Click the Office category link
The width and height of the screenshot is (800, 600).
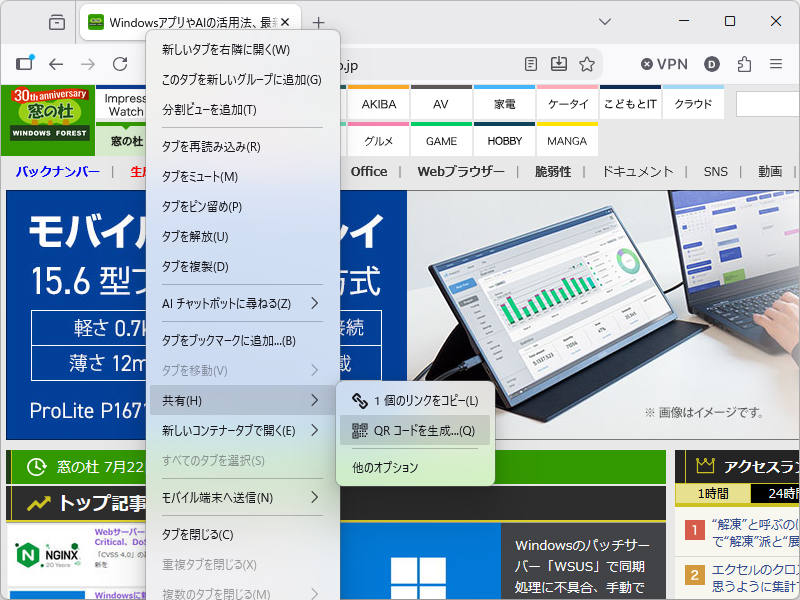(369, 171)
